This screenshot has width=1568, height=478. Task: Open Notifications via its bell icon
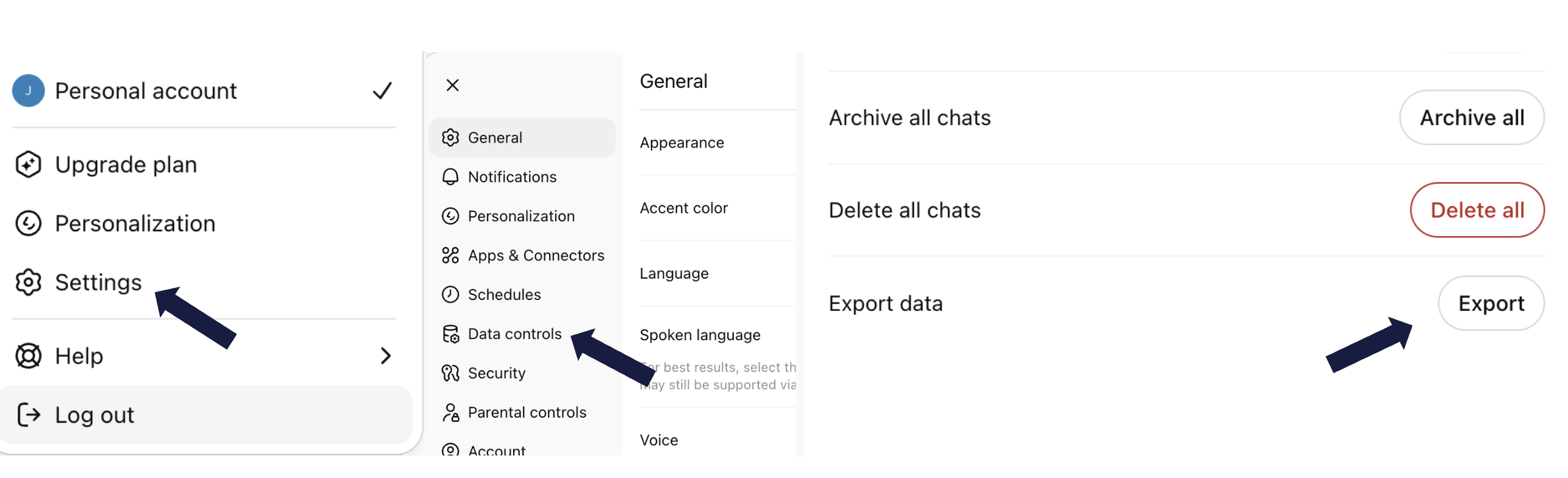tap(451, 176)
